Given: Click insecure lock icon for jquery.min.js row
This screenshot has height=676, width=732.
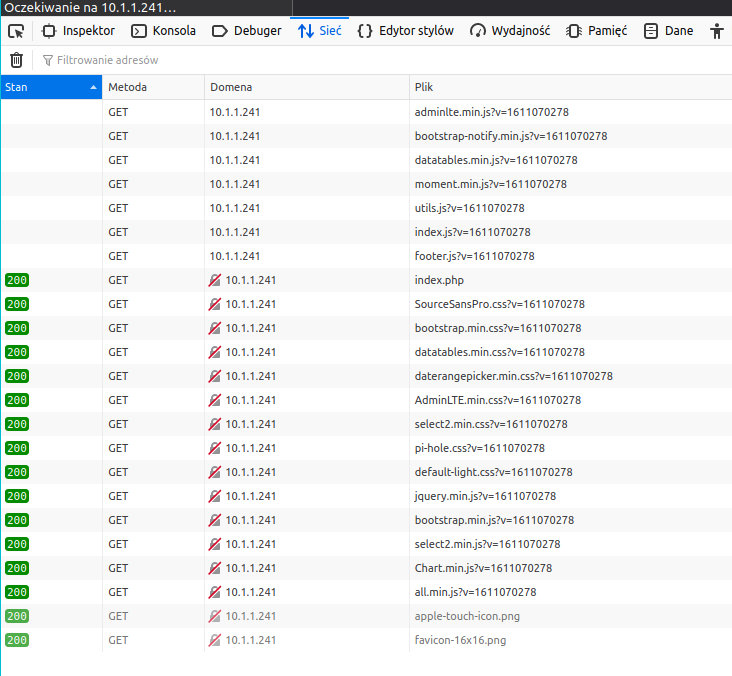Looking at the screenshot, I should pos(215,496).
